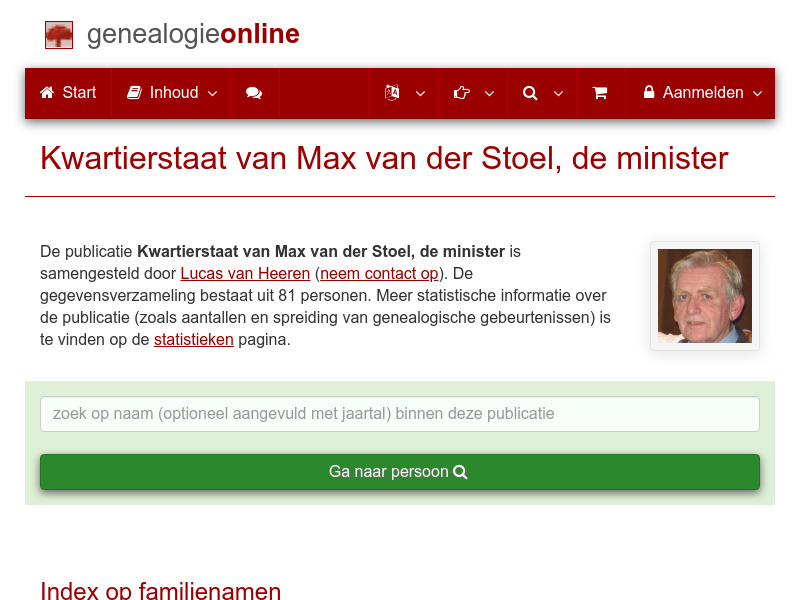Click the neem contact op link
This screenshot has height=600, width=800.
pyautogui.click(x=378, y=273)
